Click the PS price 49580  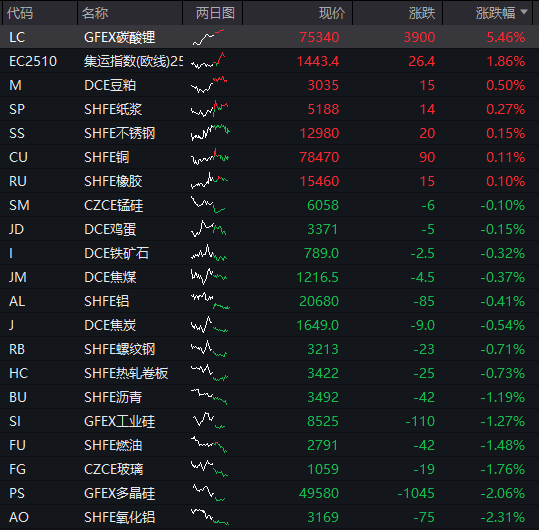point(319,493)
